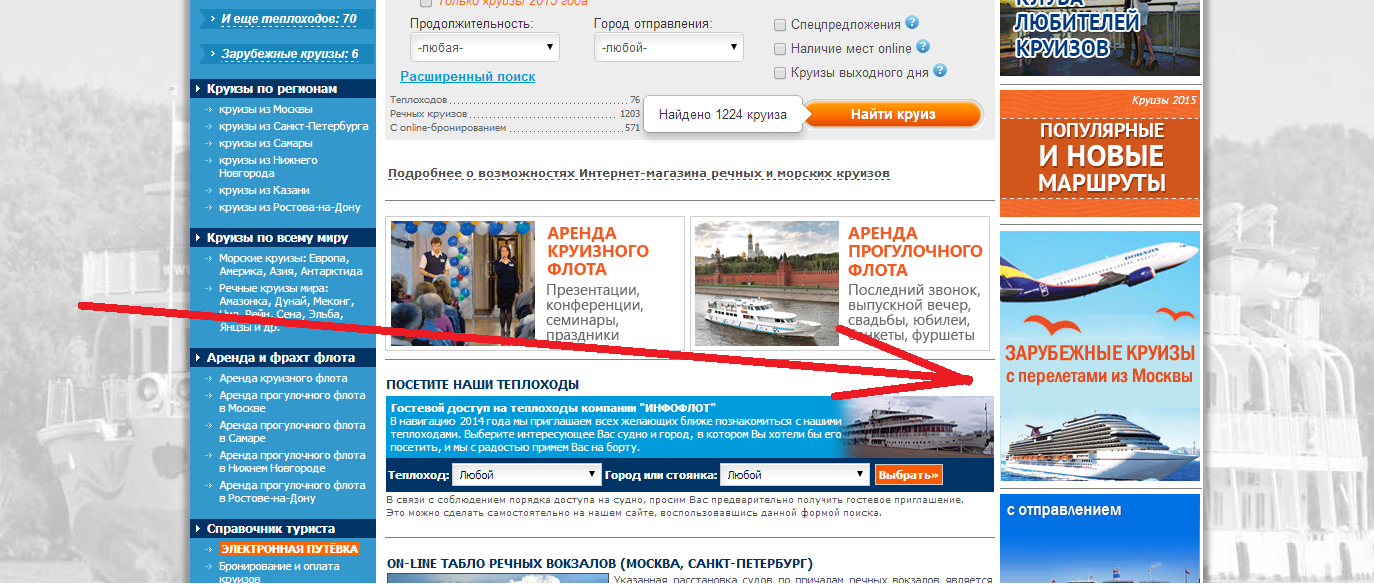The width and height of the screenshot is (1374, 584).
Task: Open Клуба любителей круизов banner
Action: click(x=1100, y=37)
